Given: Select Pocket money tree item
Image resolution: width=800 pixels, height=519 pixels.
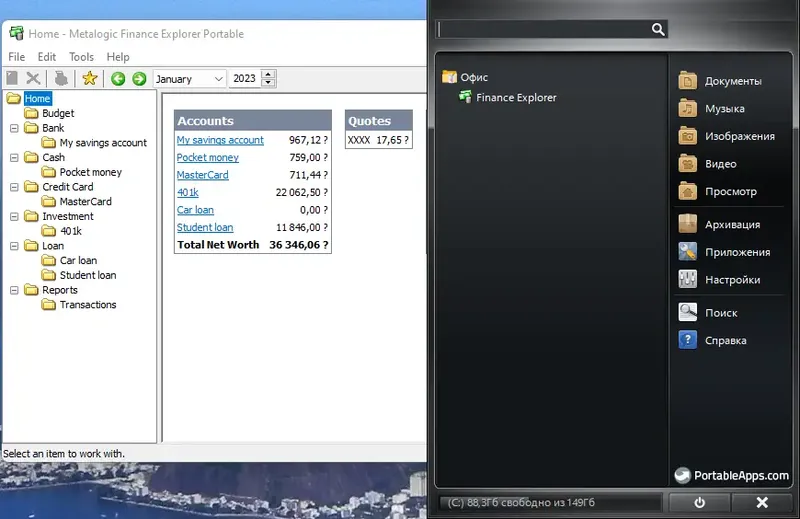Looking at the screenshot, I should pyautogui.click(x=90, y=172).
